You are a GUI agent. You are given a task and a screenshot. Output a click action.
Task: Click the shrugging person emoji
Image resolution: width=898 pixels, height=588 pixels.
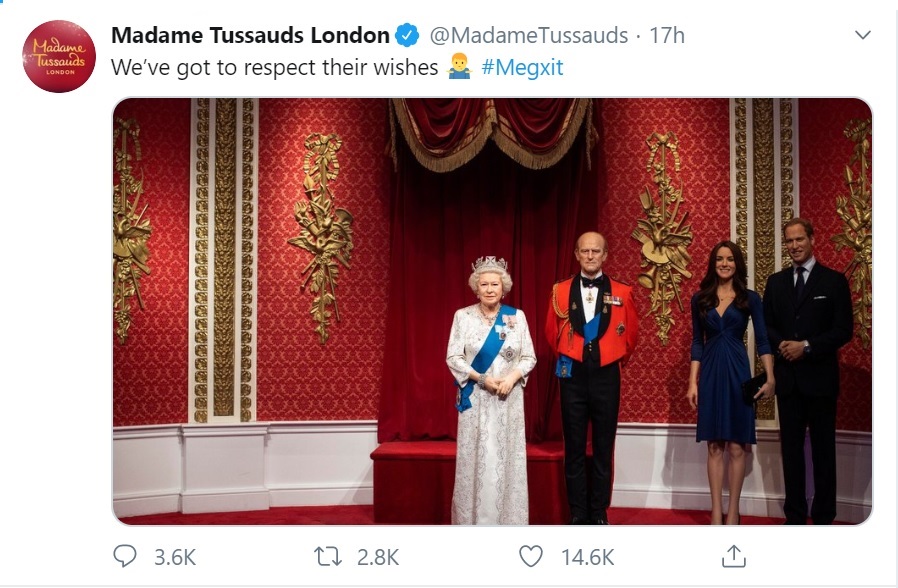pos(460,67)
